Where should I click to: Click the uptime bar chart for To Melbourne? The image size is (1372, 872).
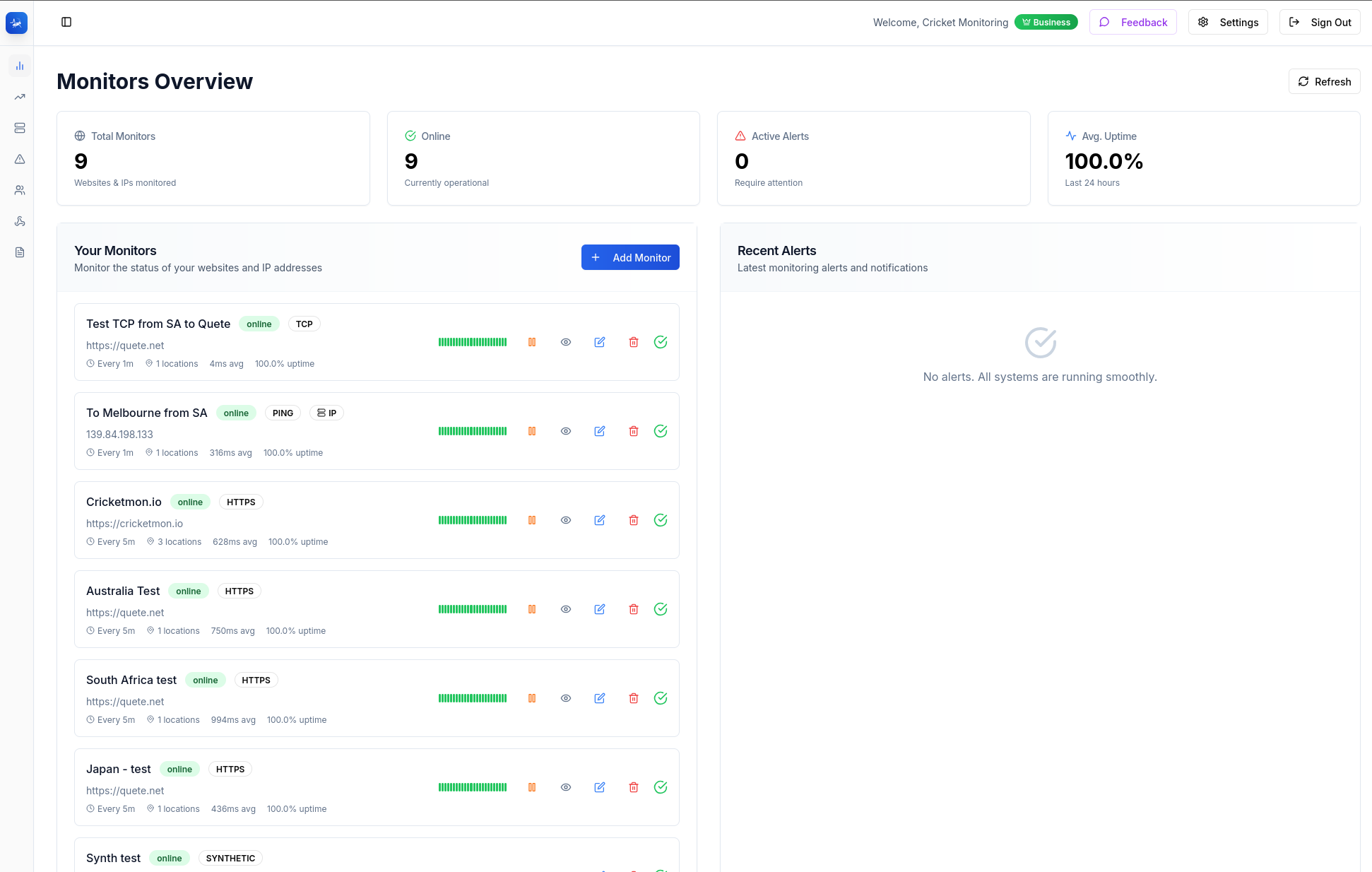click(472, 430)
